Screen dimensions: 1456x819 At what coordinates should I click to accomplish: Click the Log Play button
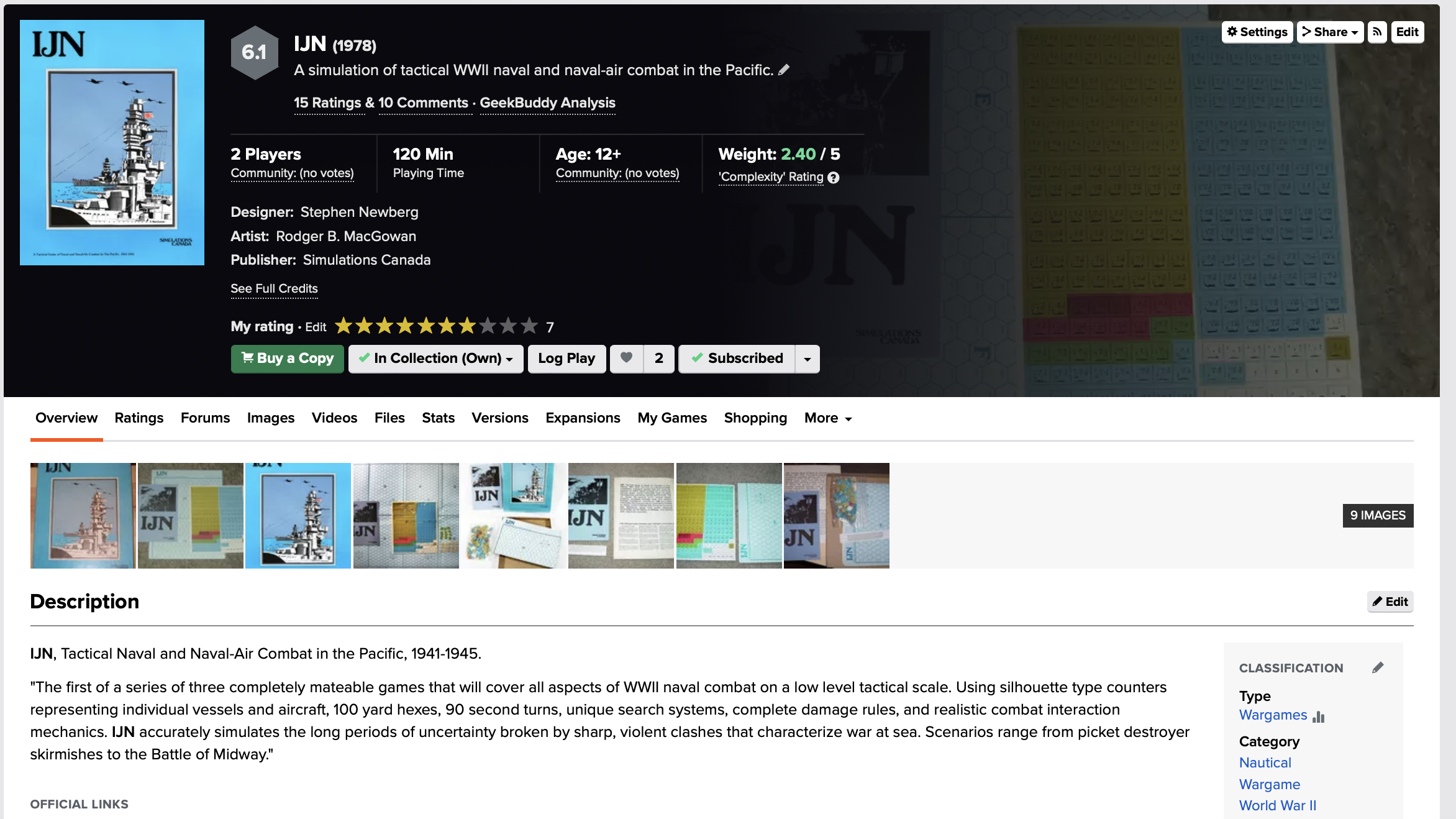[x=566, y=359]
